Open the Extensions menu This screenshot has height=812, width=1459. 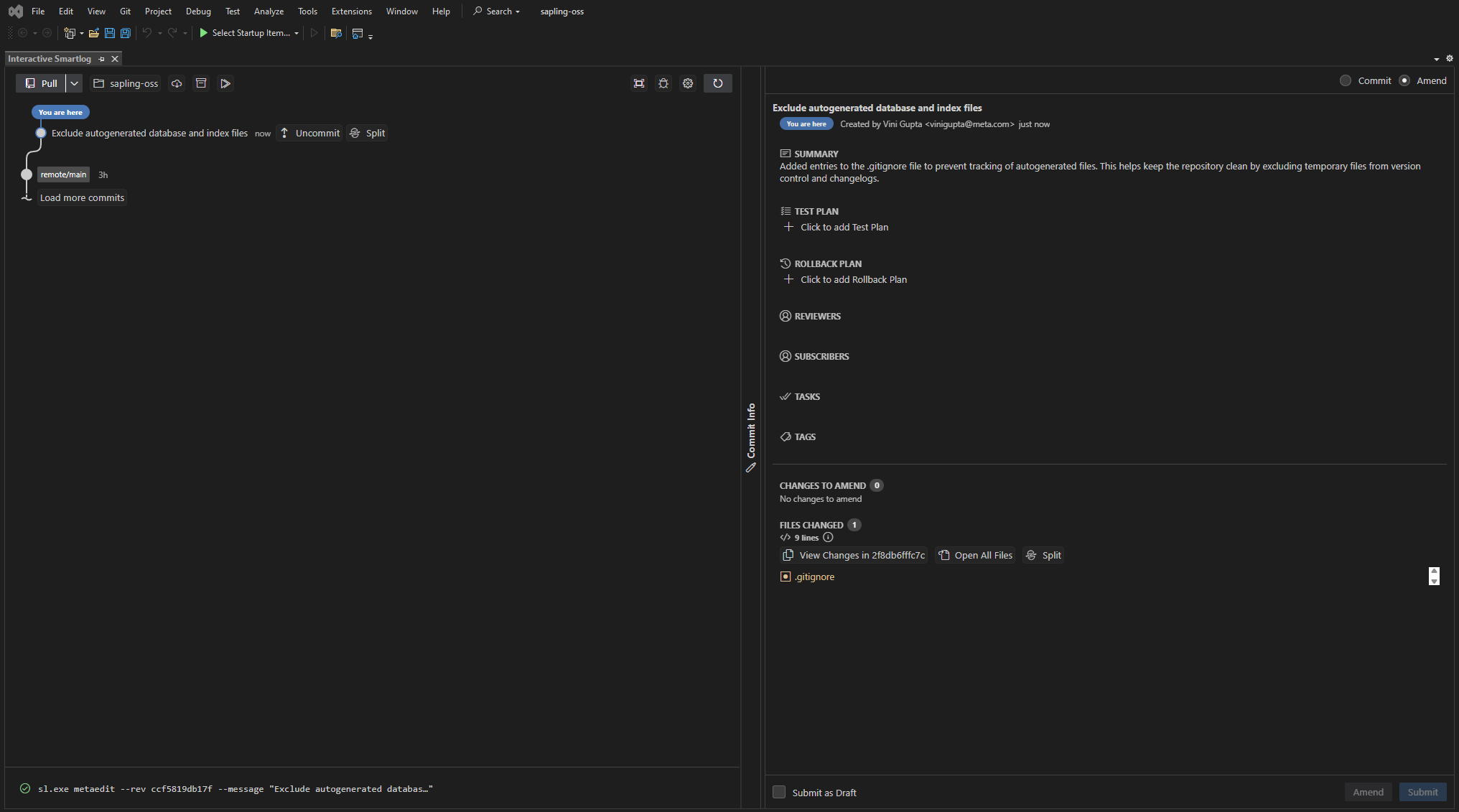[x=351, y=11]
